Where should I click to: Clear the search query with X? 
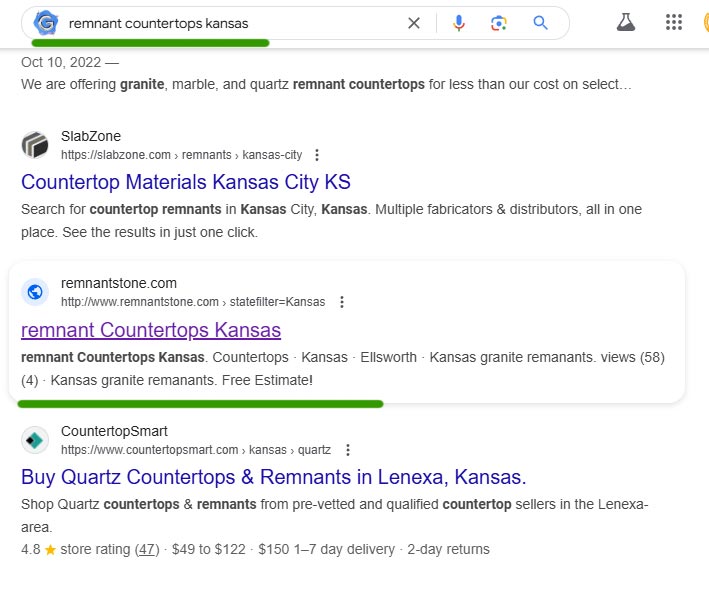(x=414, y=23)
